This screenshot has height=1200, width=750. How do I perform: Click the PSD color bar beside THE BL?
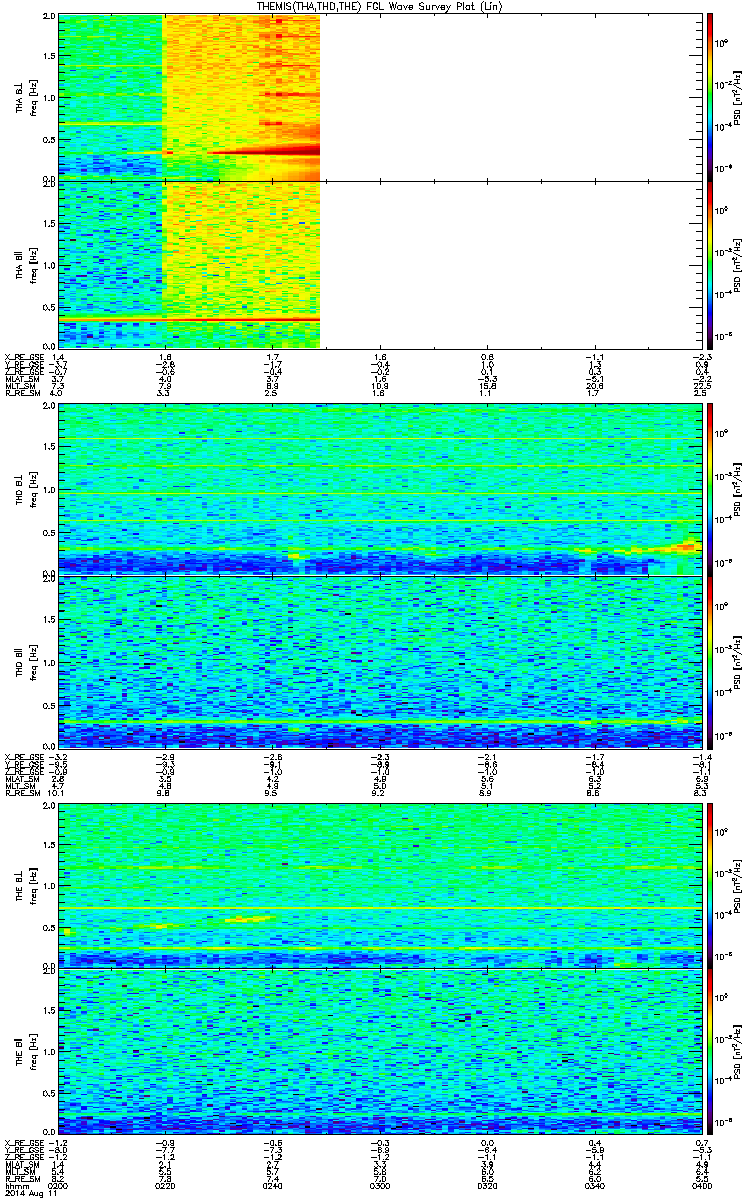tap(711, 884)
